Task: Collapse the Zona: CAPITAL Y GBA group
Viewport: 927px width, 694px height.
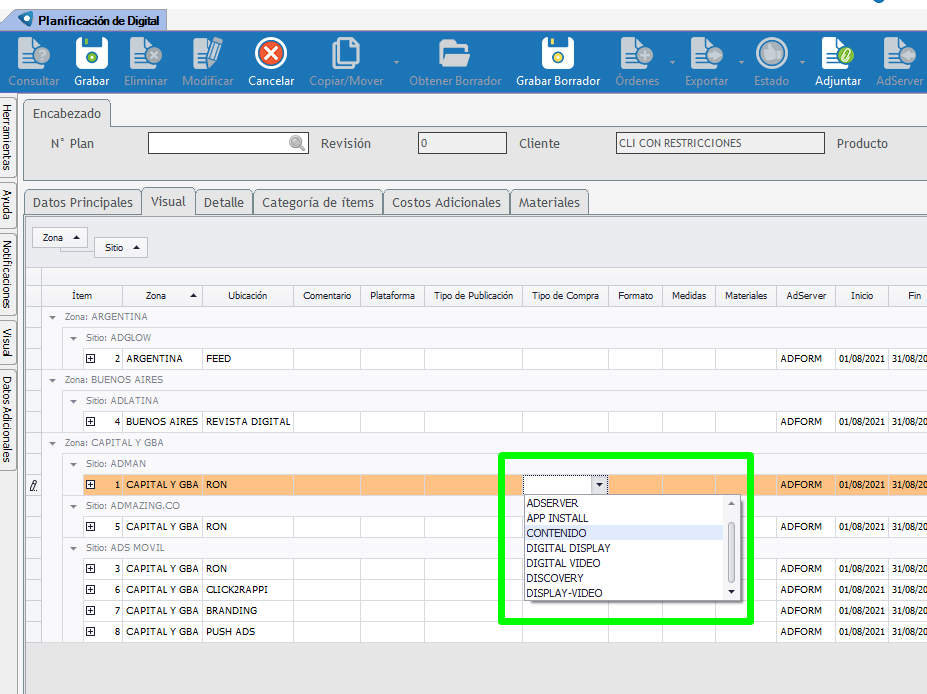Action: point(53,443)
